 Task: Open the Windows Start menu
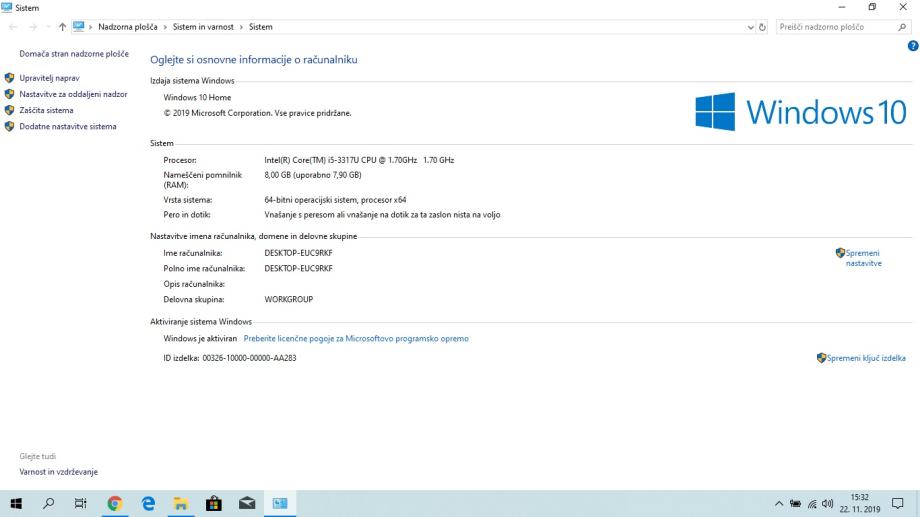pos(16,504)
